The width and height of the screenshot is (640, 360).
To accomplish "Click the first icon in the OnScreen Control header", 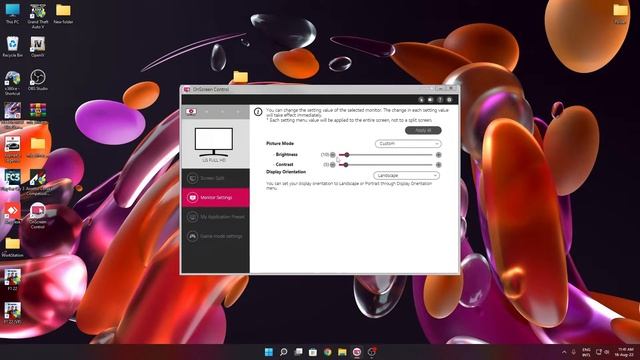I will click(421, 100).
